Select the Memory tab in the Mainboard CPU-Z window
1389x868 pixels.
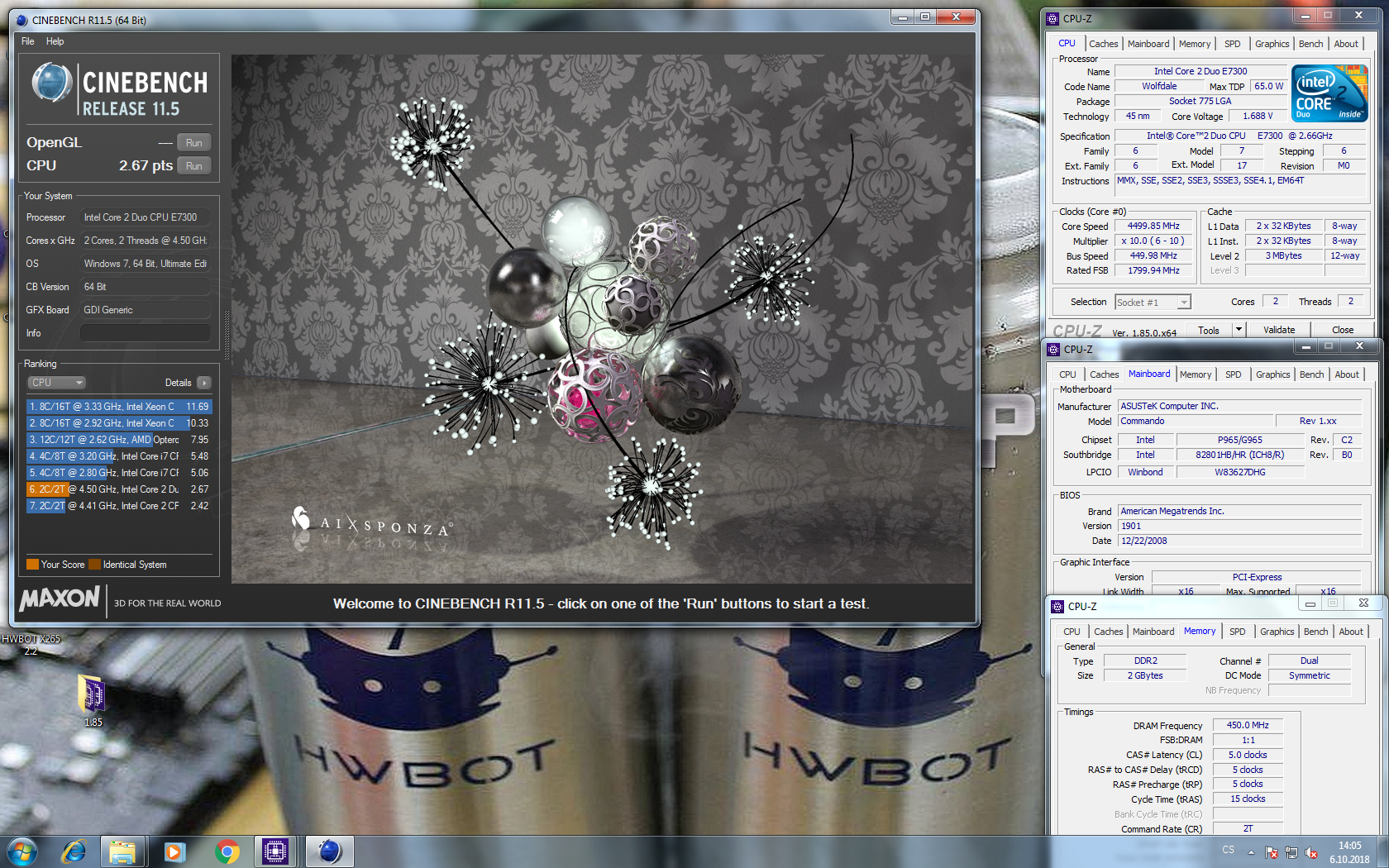click(x=1196, y=374)
